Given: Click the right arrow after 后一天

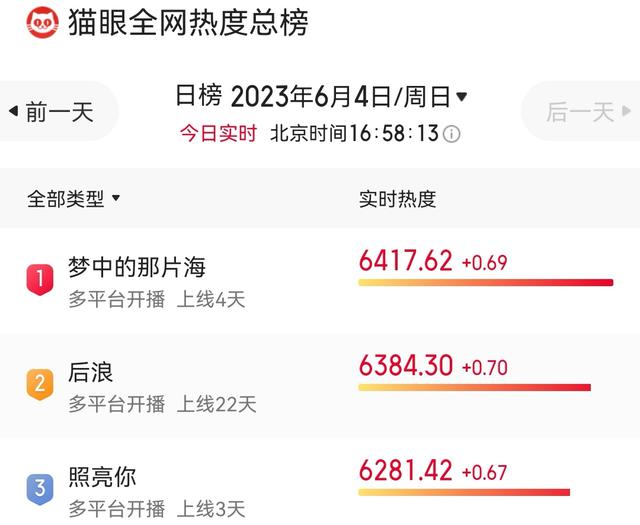Looking at the screenshot, I should [x=627, y=111].
